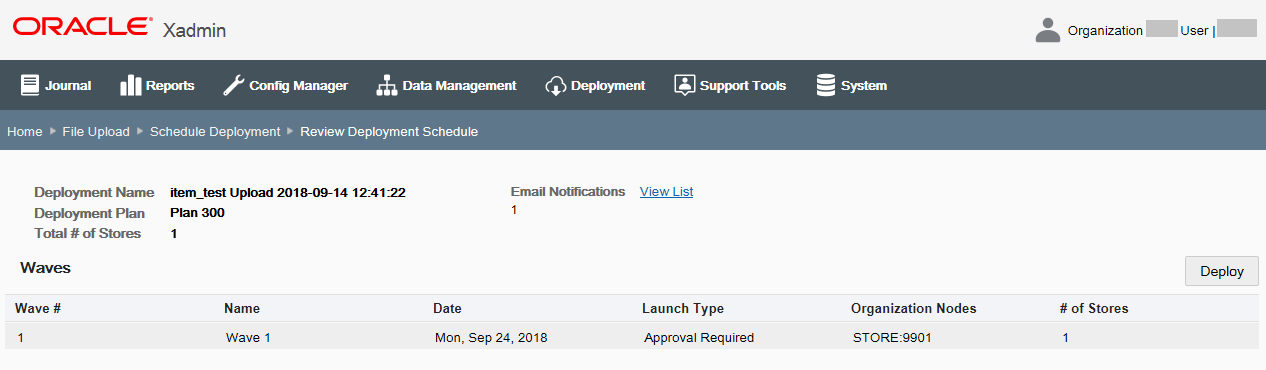The height and width of the screenshot is (370, 1266).
Task: Click the Oracle logo
Action: pos(83,28)
